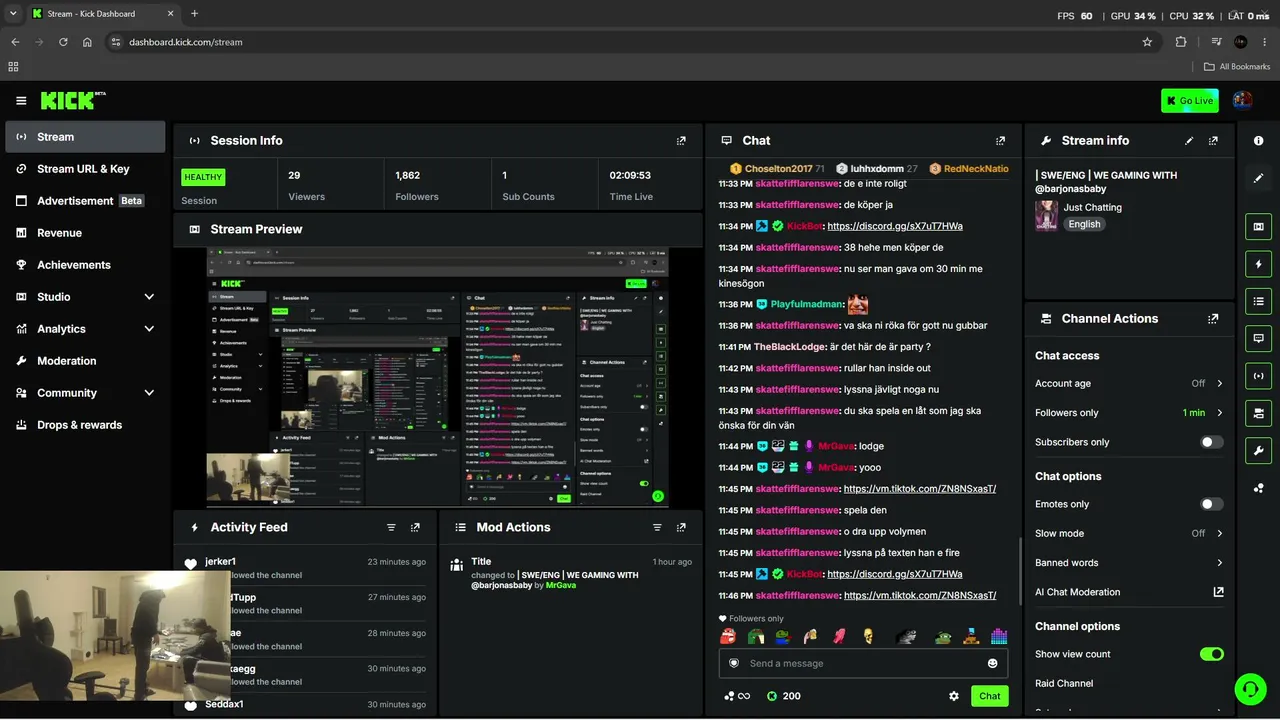Expand the Community menu section

pyautogui.click(x=149, y=393)
